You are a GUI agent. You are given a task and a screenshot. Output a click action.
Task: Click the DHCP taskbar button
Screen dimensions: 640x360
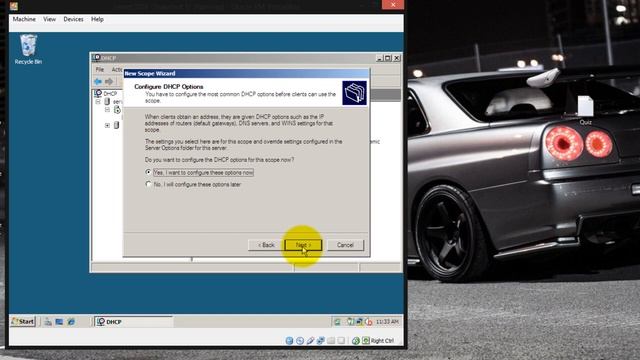pyautogui.click(x=134, y=322)
